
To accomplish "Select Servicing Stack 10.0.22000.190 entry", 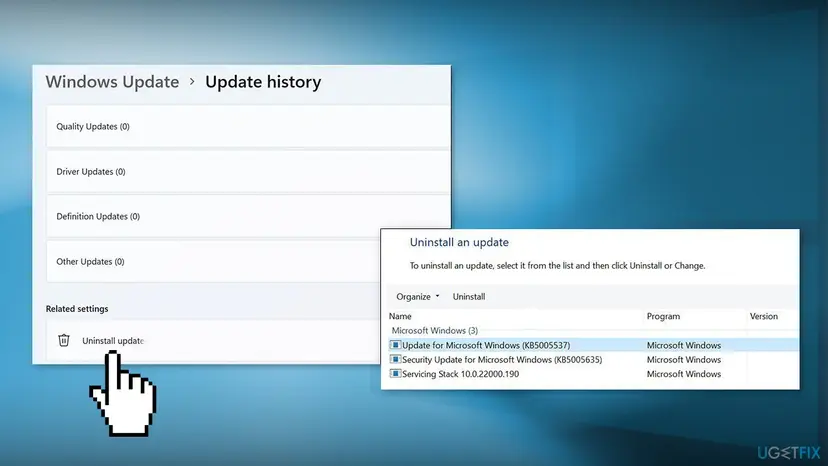I will click(460, 374).
